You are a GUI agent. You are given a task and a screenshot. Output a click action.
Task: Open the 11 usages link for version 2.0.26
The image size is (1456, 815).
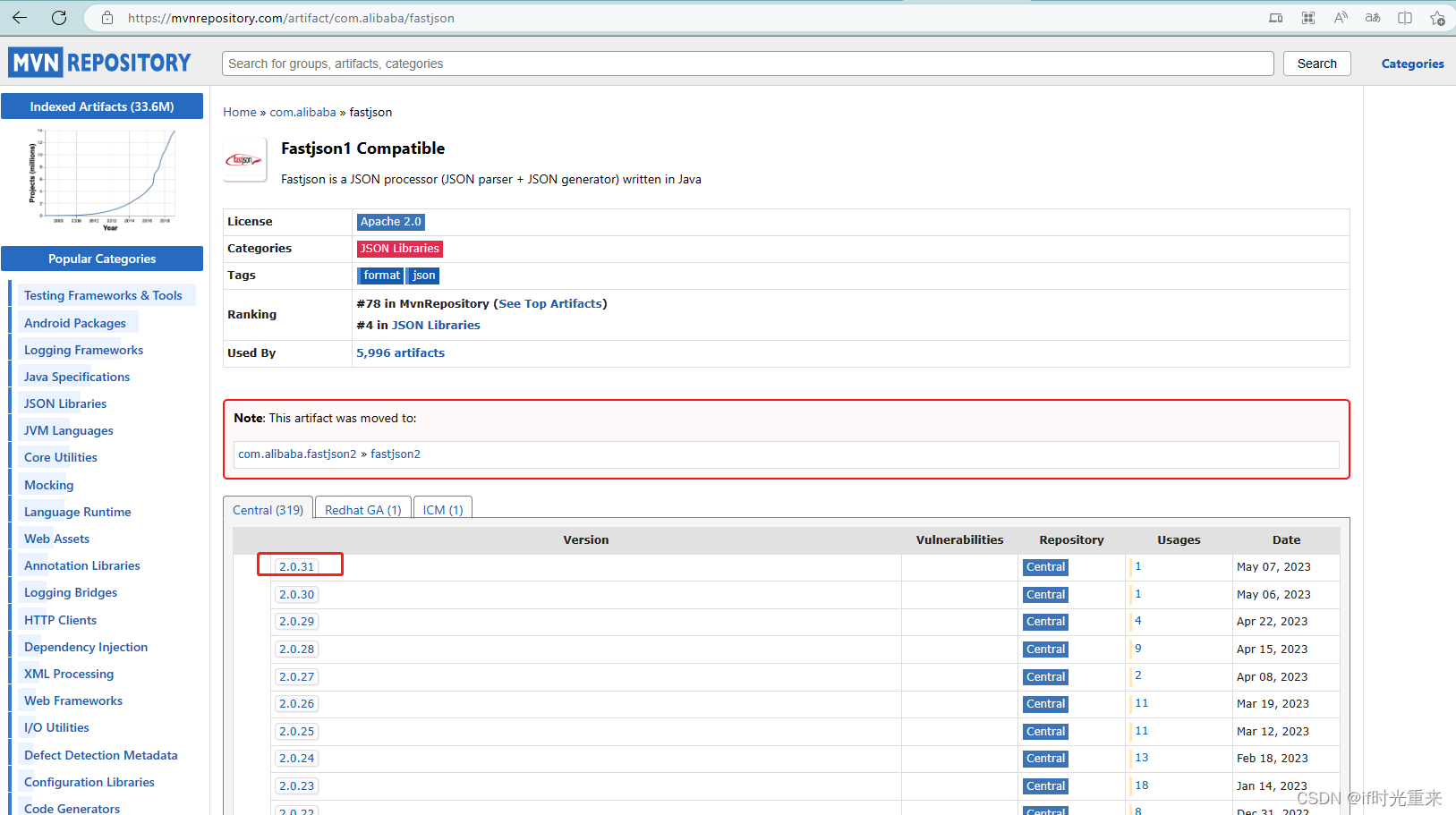tap(1141, 703)
